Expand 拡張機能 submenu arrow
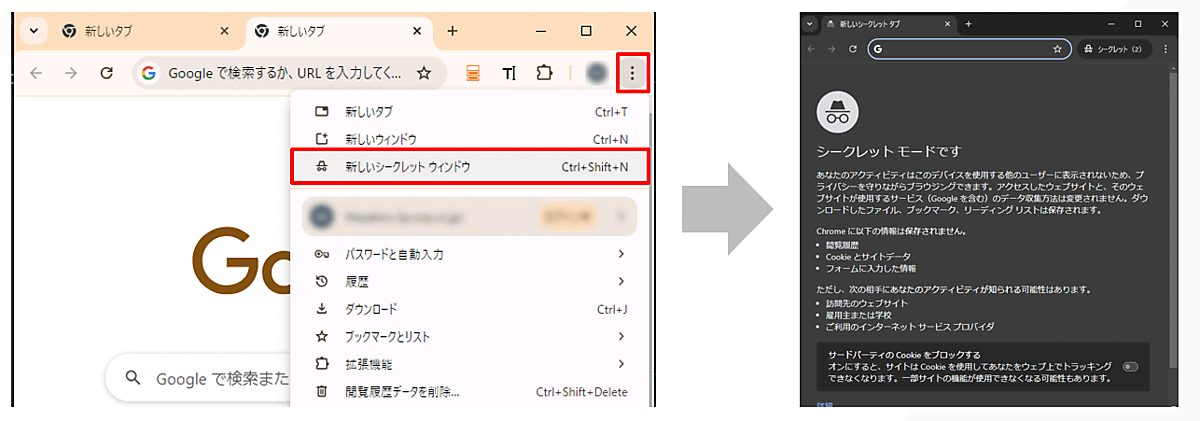 (x=621, y=363)
